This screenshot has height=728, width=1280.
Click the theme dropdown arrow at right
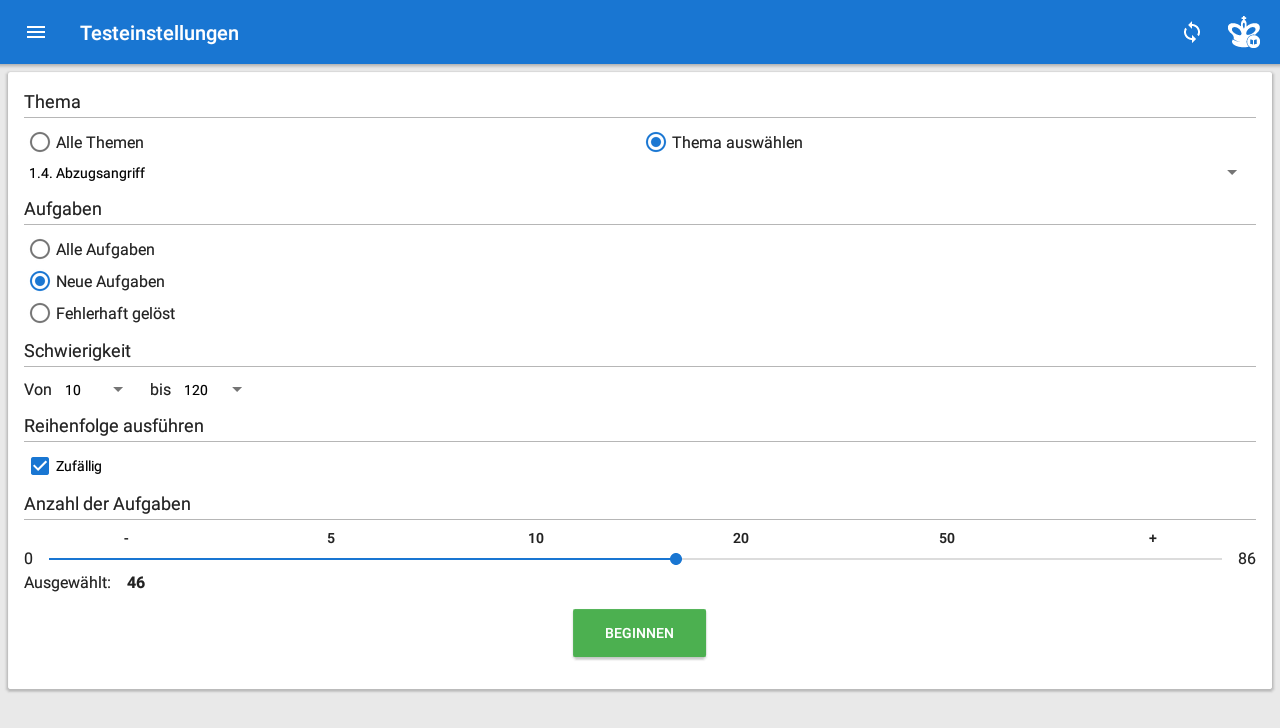(x=1232, y=173)
